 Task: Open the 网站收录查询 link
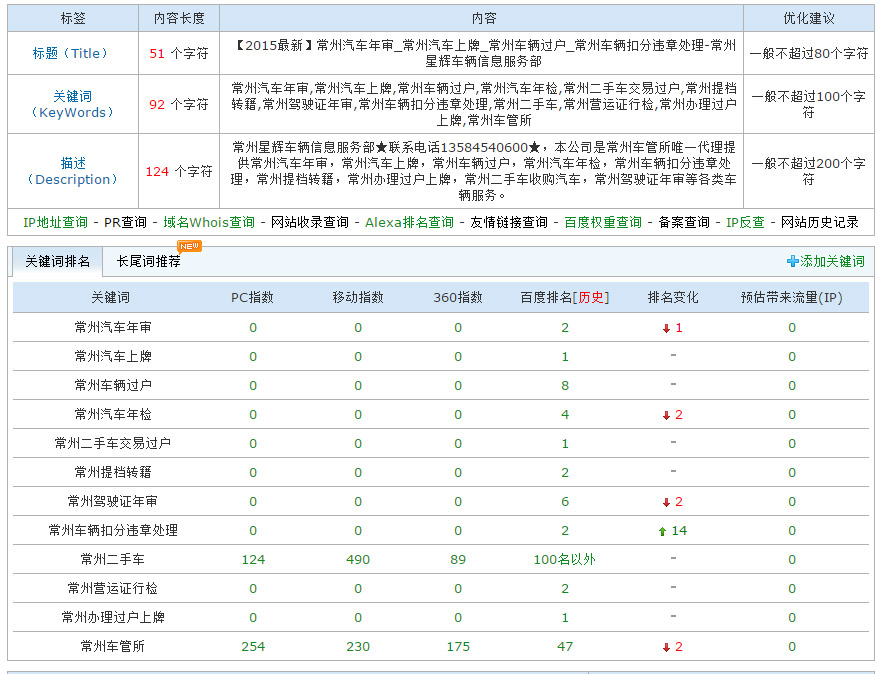pos(310,222)
